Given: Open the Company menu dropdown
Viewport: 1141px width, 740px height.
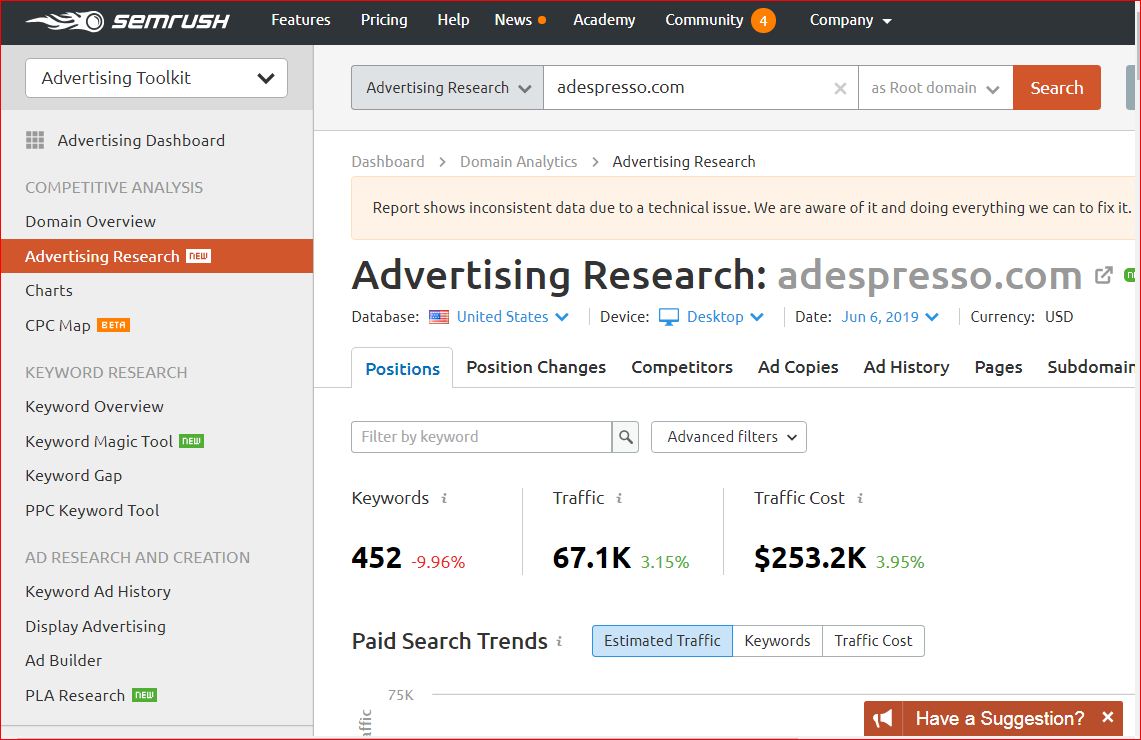Looking at the screenshot, I should (x=851, y=20).
